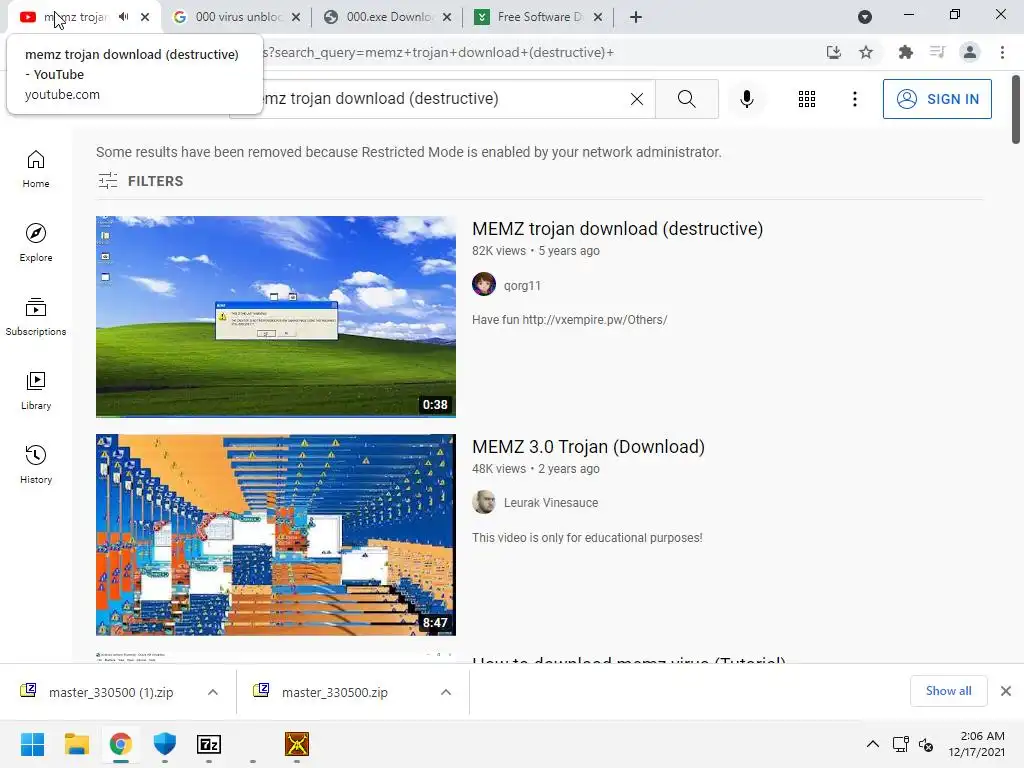
Task: Visit the qorg11 channel name
Action: tap(522, 285)
